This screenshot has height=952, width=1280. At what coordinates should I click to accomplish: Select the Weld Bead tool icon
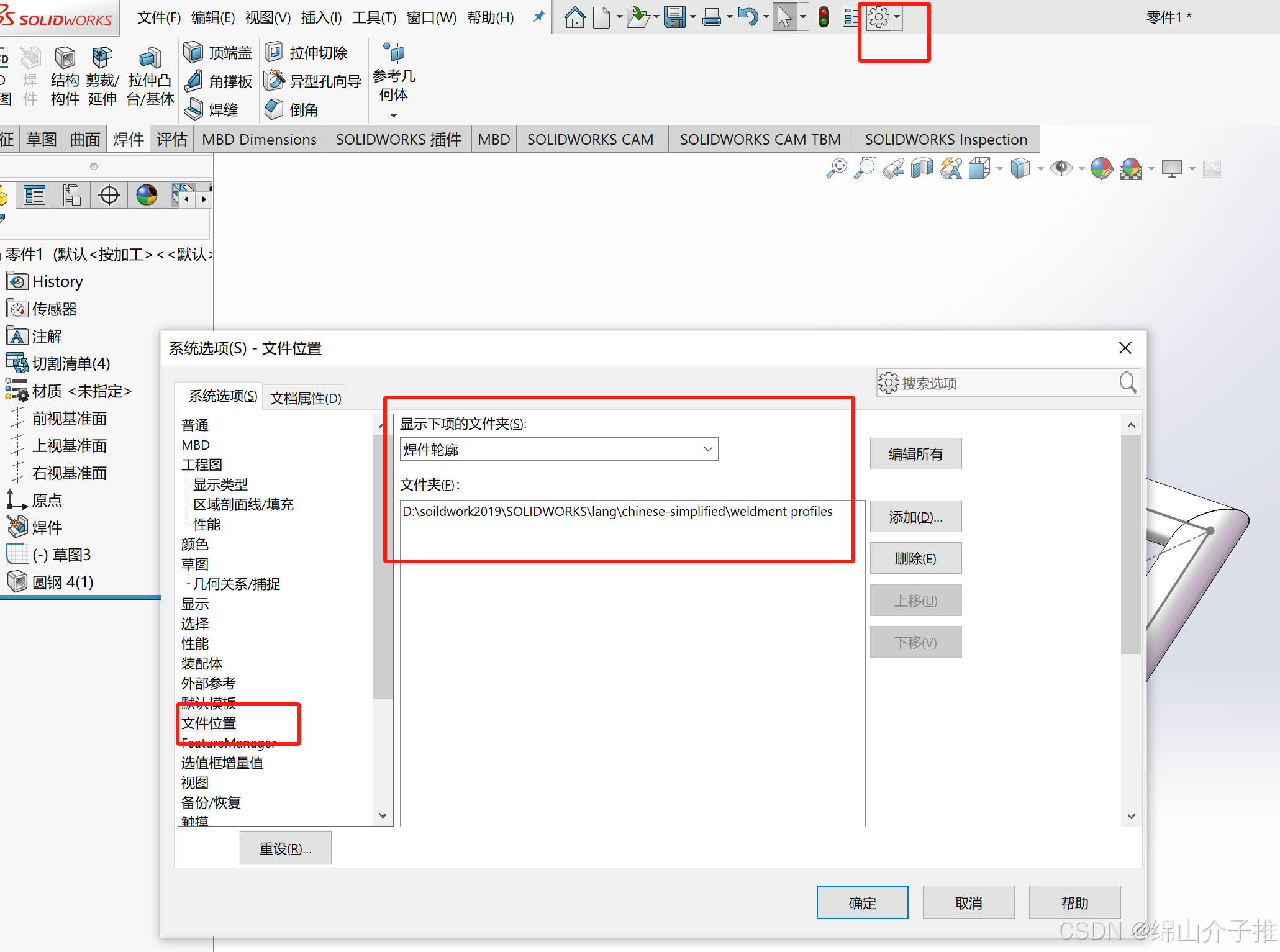(x=194, y=109)
